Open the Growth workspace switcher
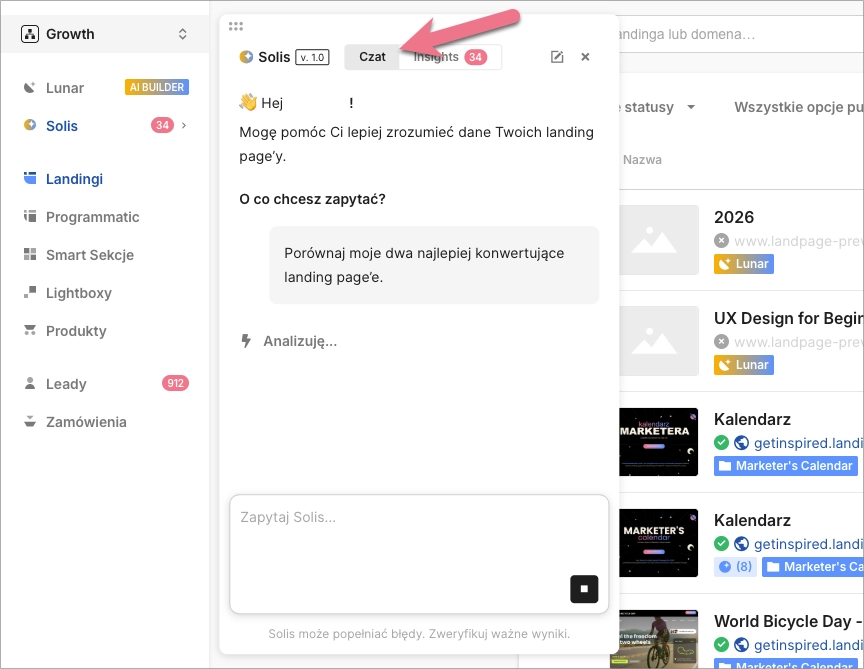Image resolution: width=864 pixels, height=669 pixels. [x=104, y=34]
